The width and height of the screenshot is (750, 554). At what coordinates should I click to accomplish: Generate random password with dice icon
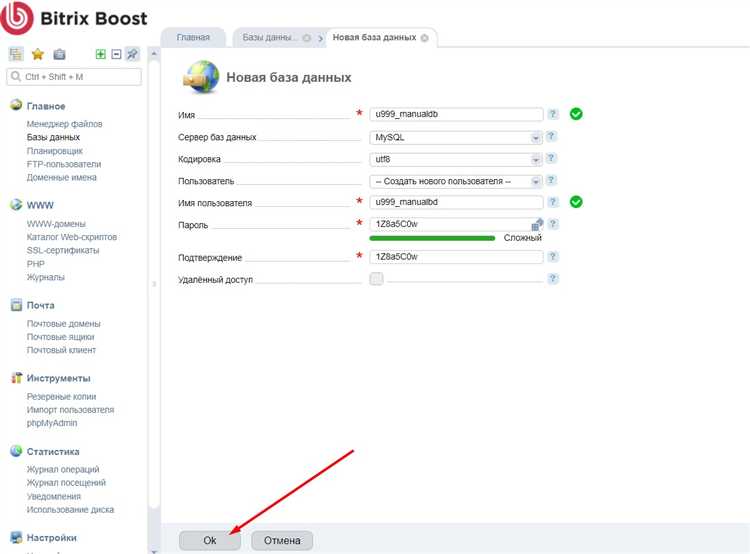click(x=537, y=224)
